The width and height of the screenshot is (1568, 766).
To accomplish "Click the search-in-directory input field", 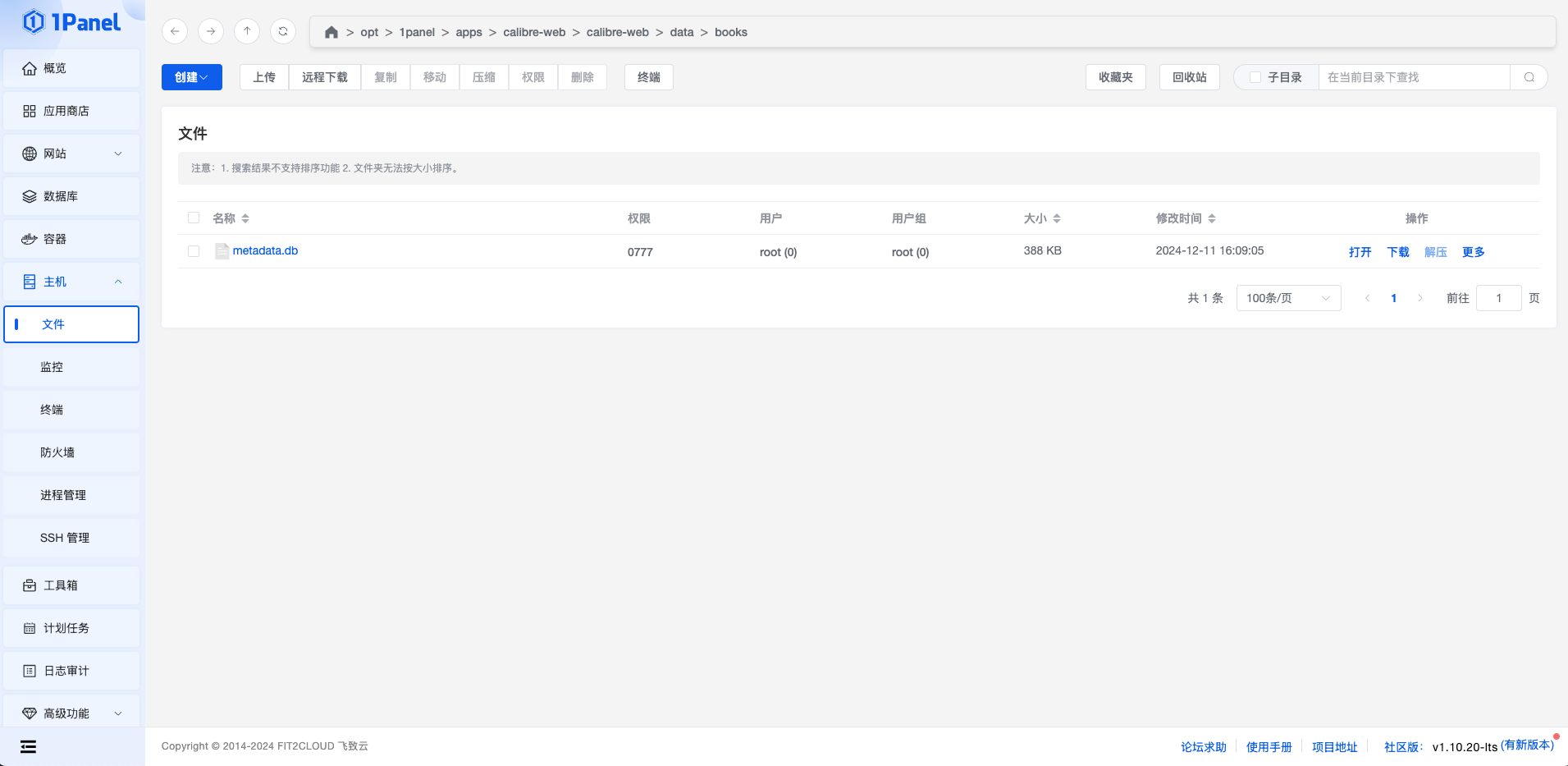I will click(1413, 77).
